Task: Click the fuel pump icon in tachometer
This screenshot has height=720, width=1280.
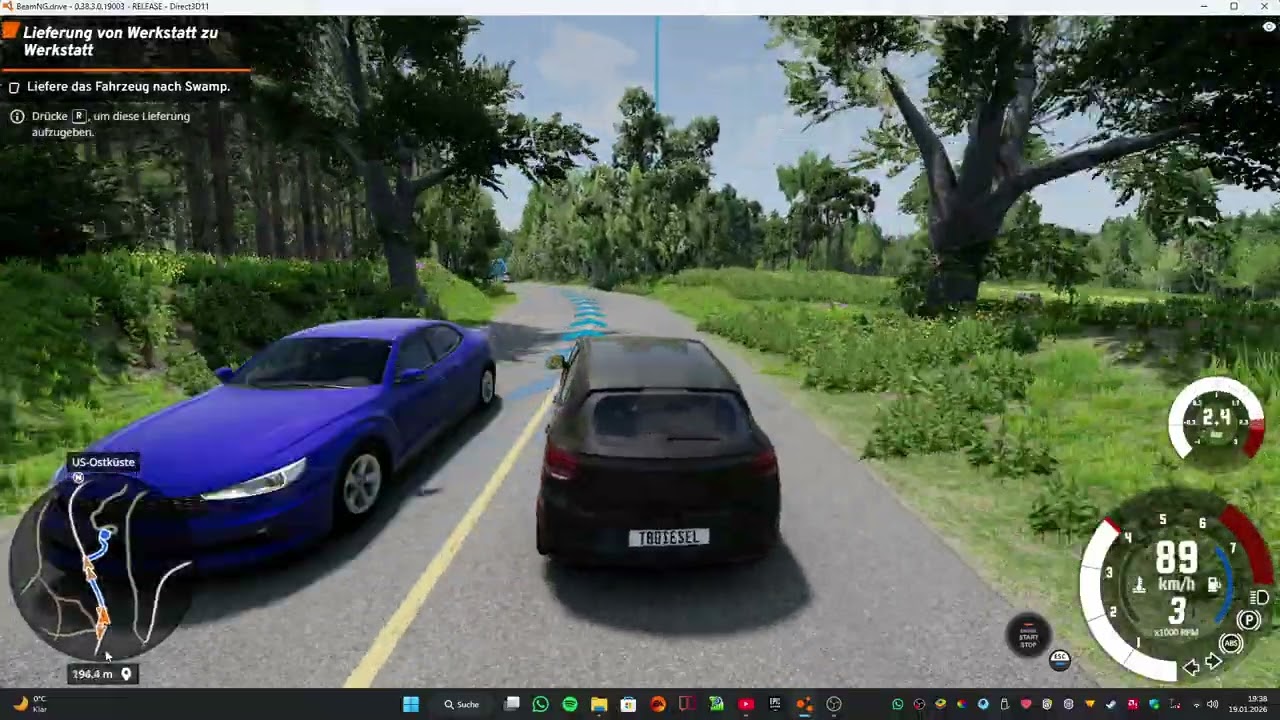Action: pos(1214,586)
